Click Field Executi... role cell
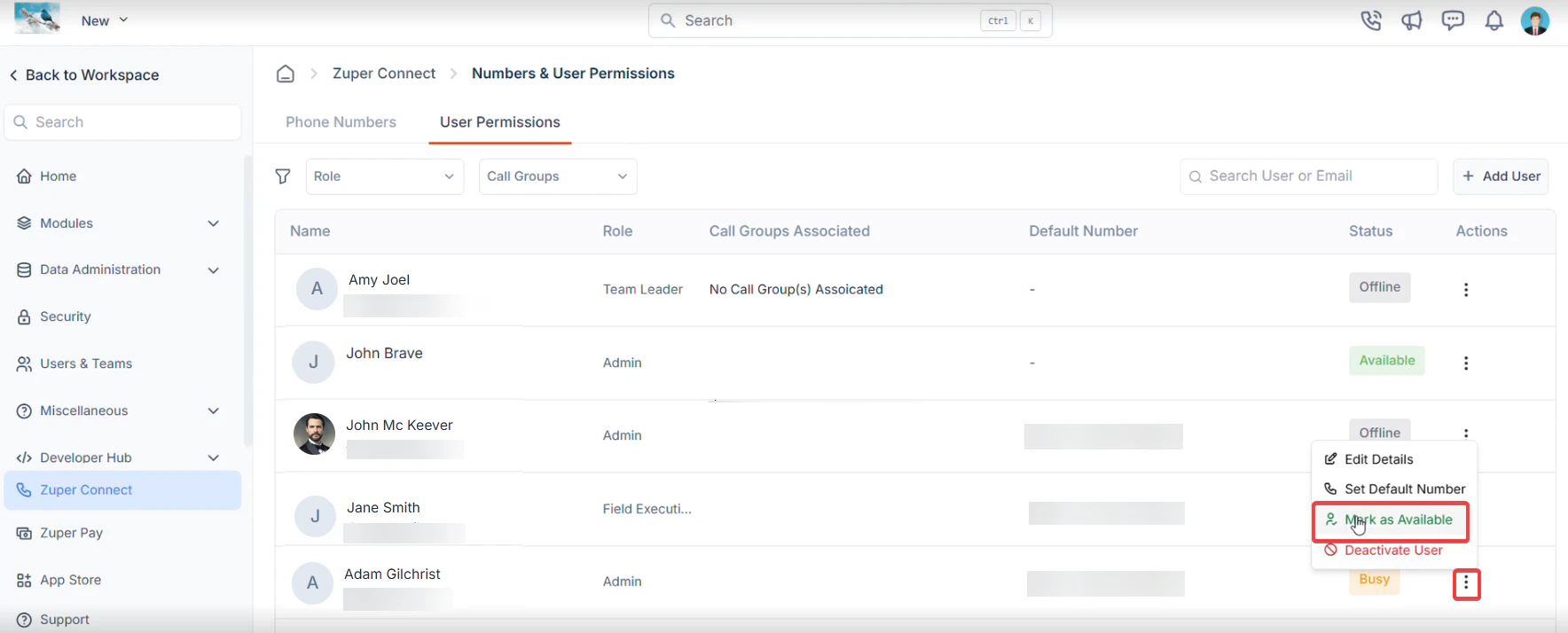Screen dimensions: 1568x633 tap(647, 509)
